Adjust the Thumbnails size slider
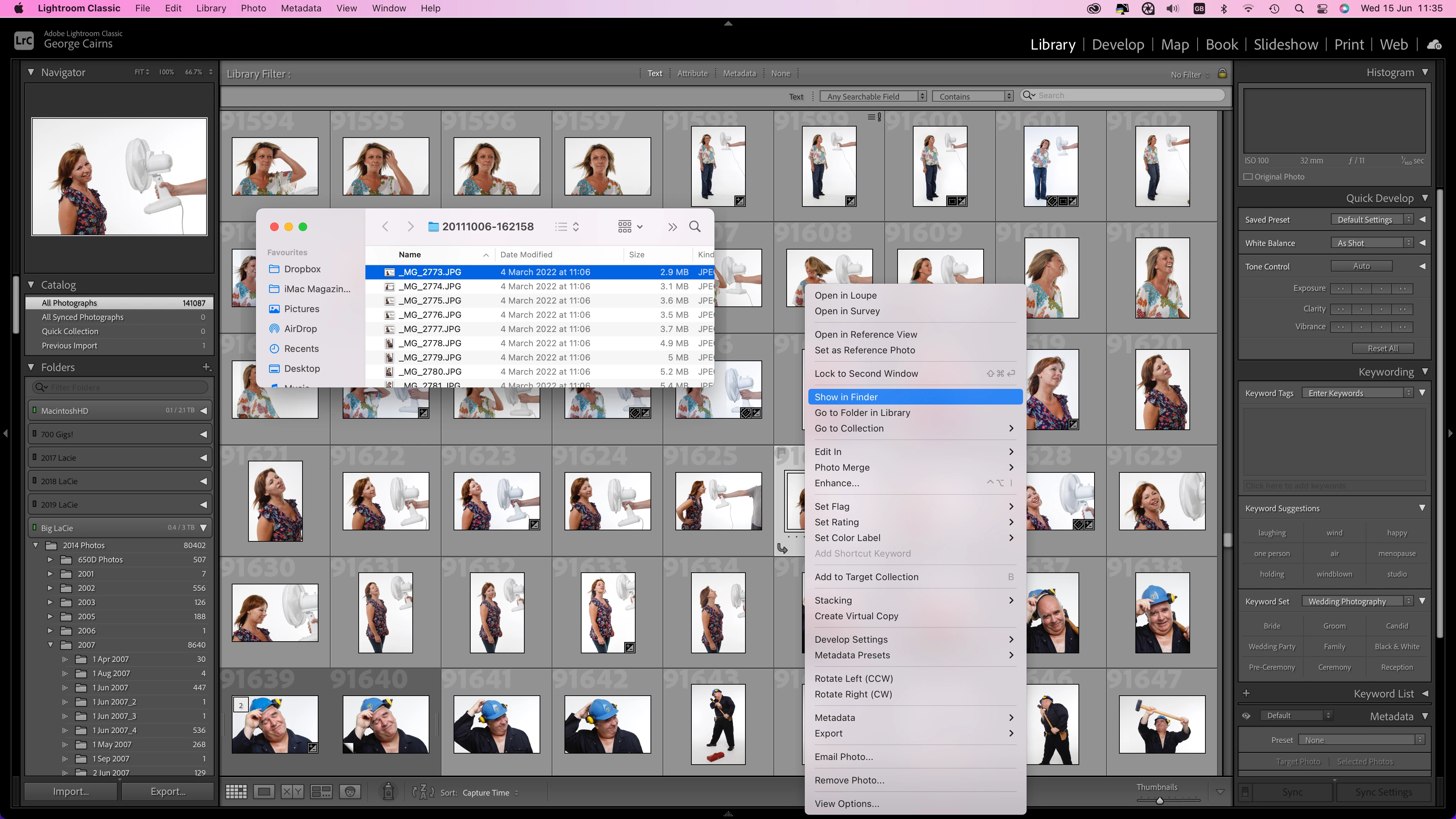 click(1159, 801)
